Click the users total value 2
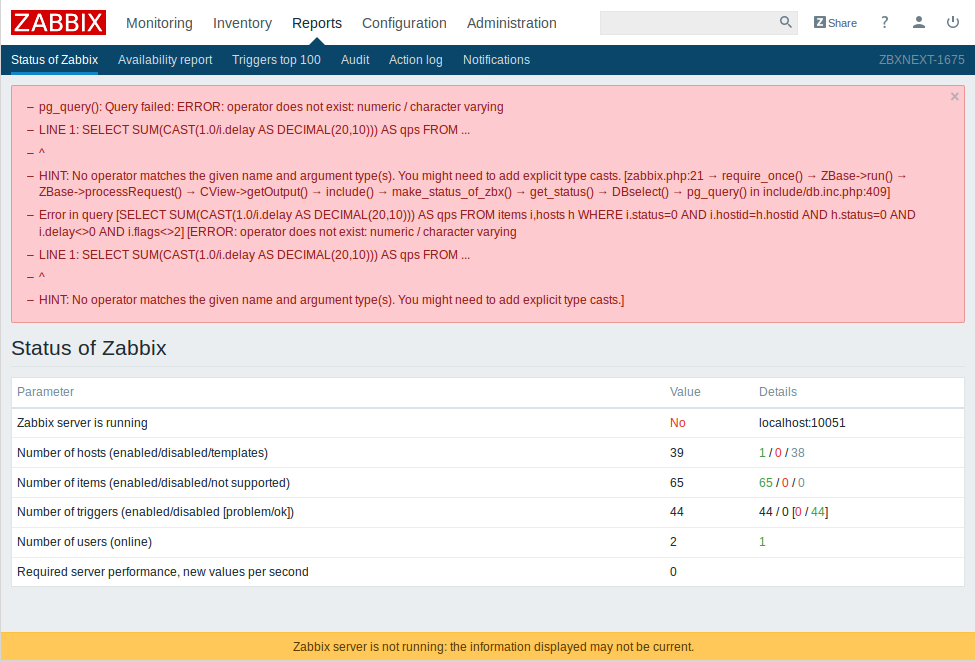 (x=673, y=542)
